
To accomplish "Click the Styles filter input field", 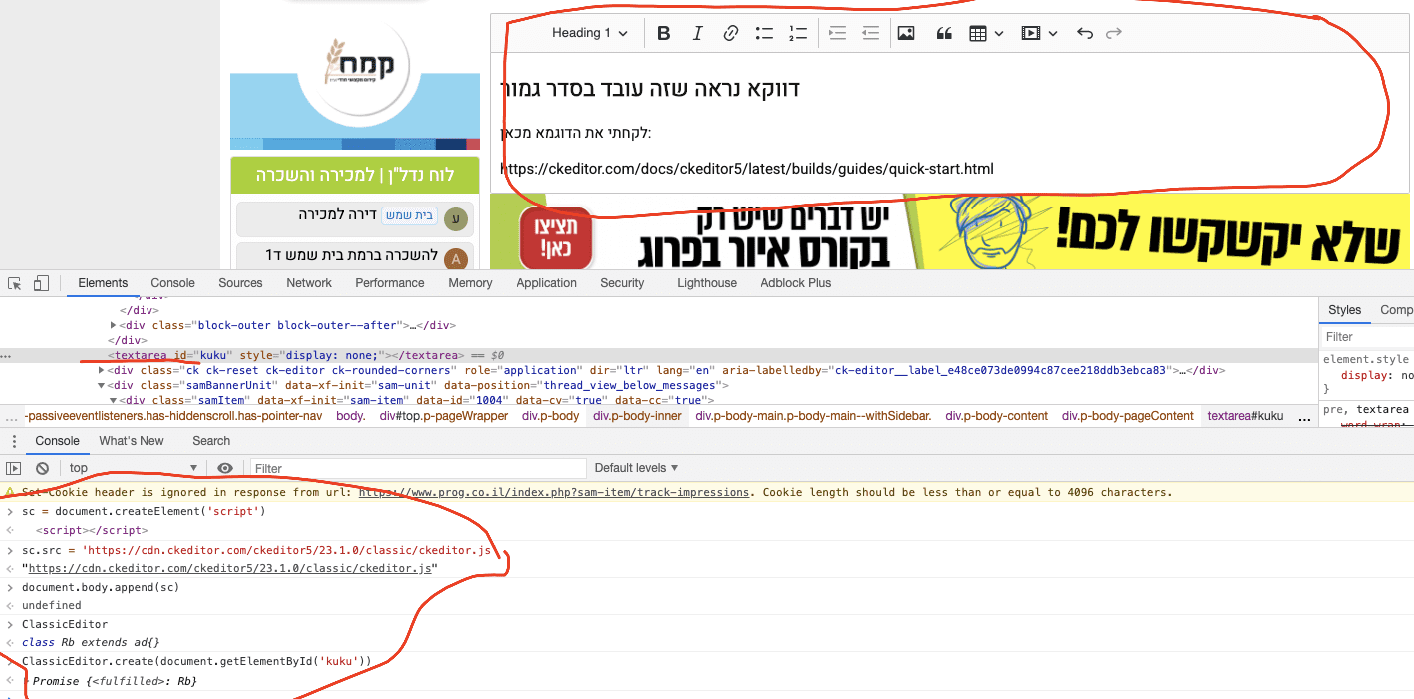I will pyautogui.click(x=1368, y=337).
